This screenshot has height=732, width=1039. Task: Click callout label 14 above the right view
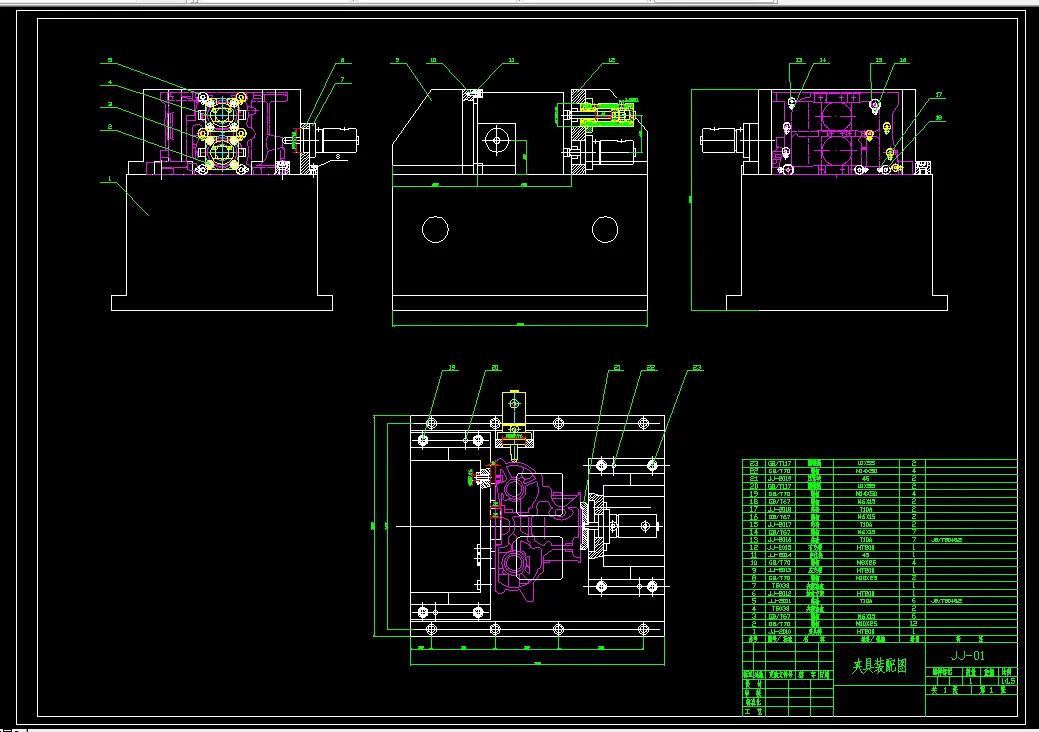(822, 60)
